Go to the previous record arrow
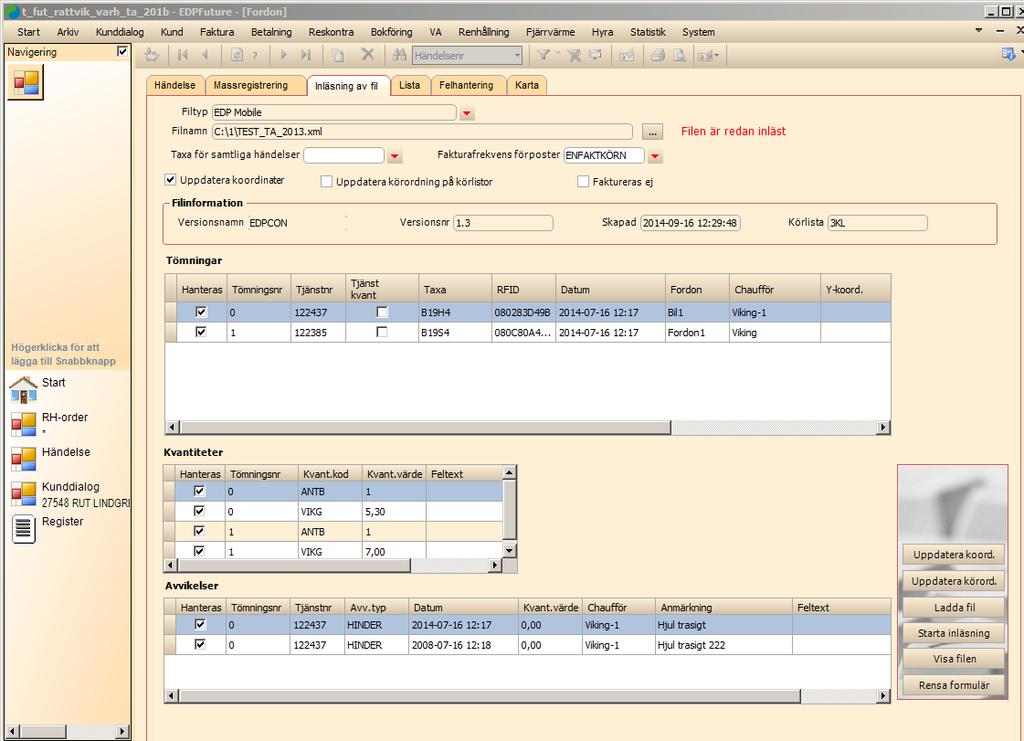The width and height of the screenshot is (1024, 741). 206,55
